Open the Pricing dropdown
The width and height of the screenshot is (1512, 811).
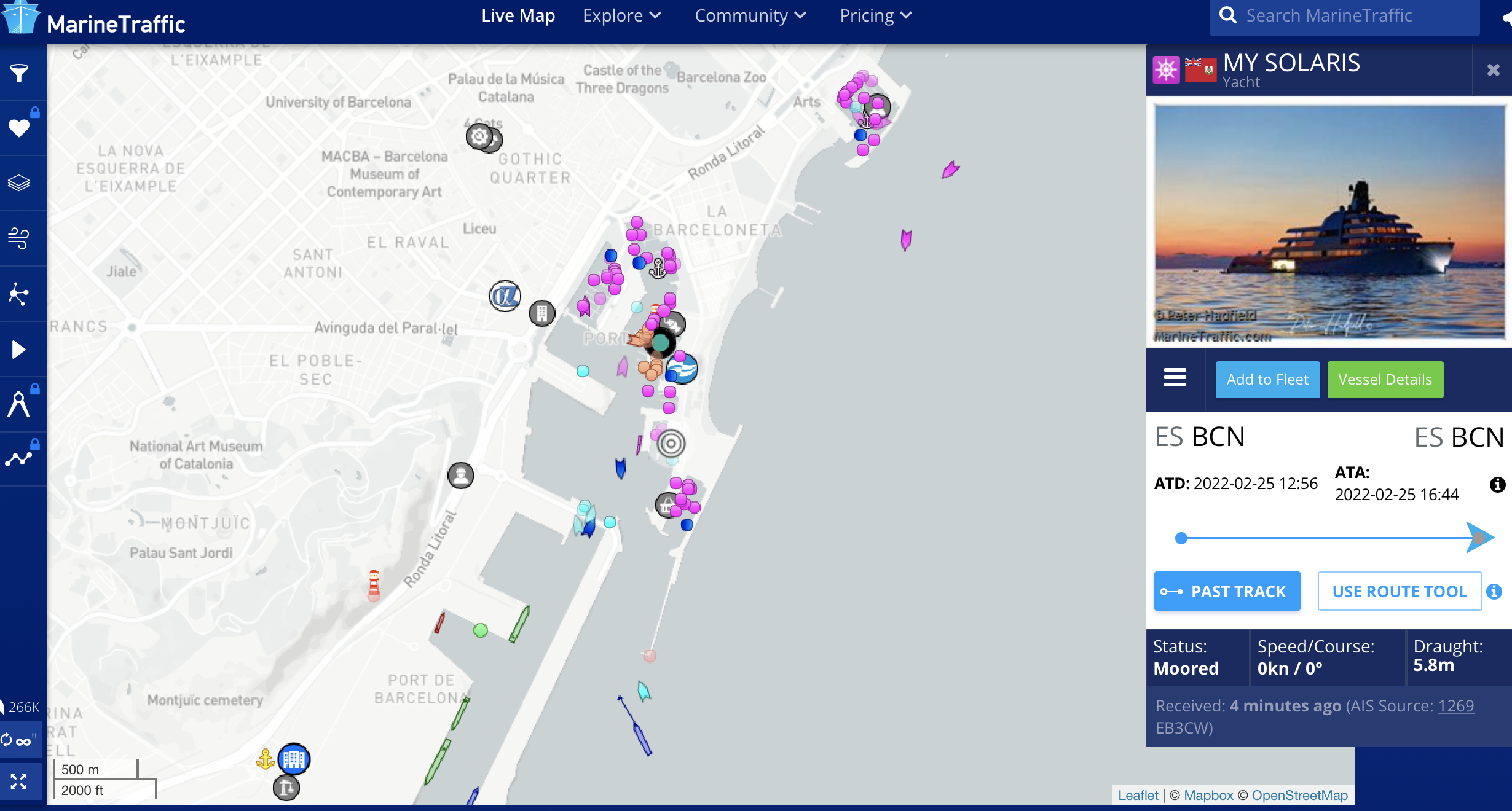click(x=875, y=15)
